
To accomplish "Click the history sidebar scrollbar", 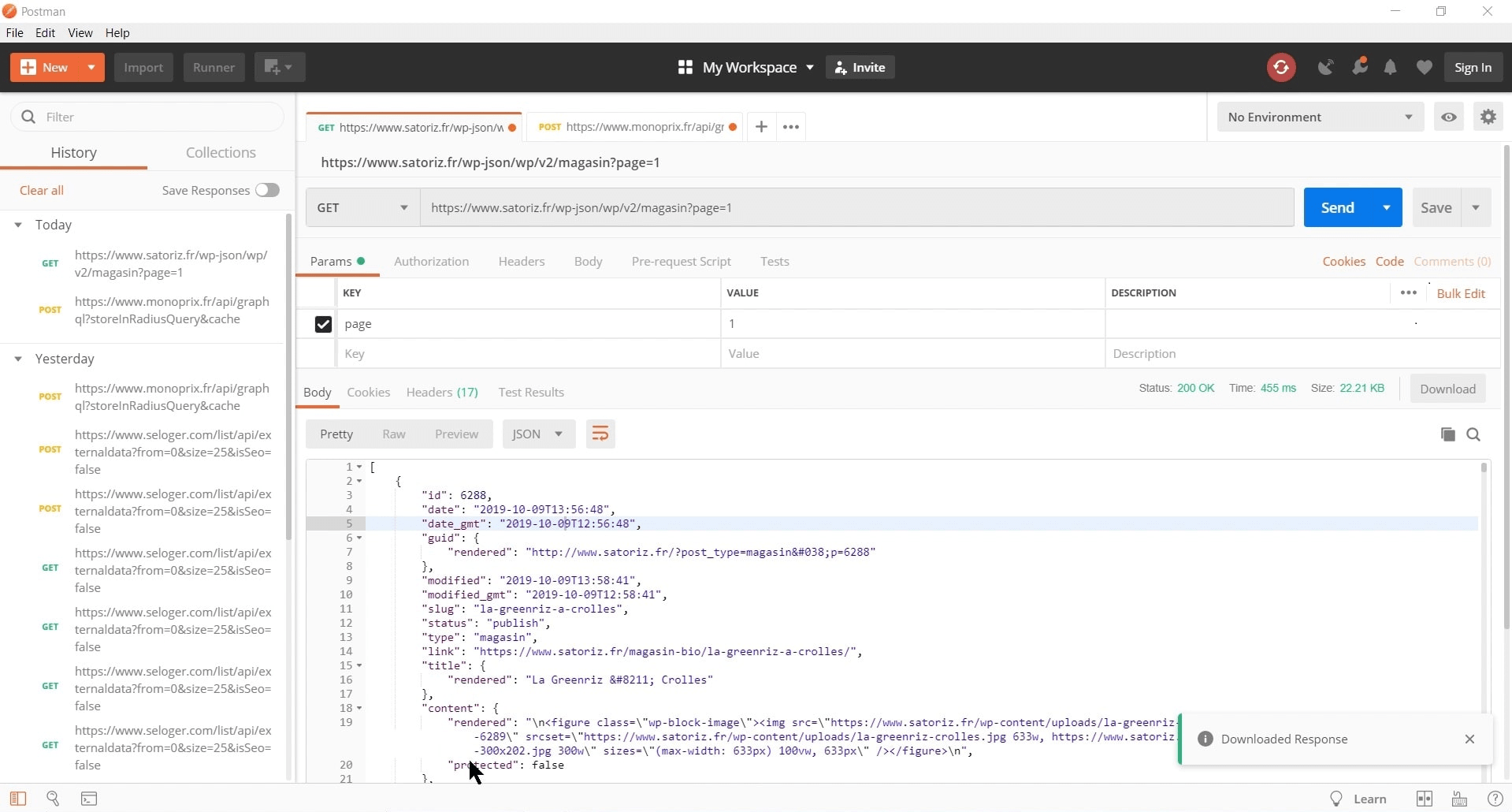I will tap(289, 378).
